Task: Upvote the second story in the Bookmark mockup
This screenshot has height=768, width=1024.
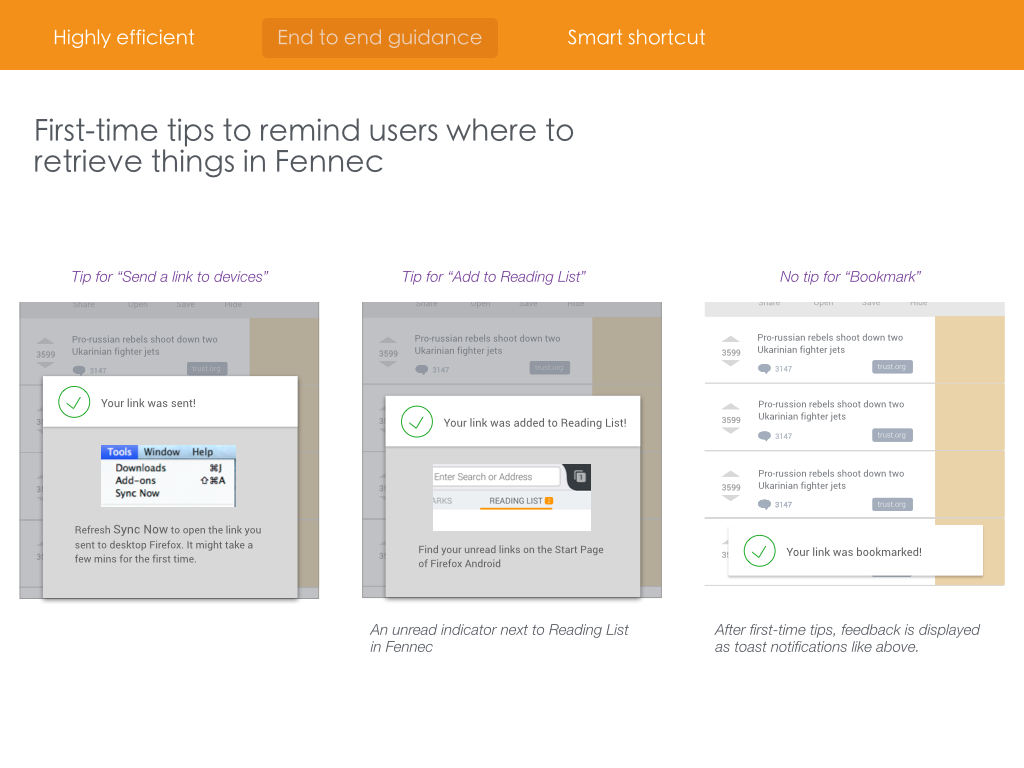Action: tap(730, 408)
